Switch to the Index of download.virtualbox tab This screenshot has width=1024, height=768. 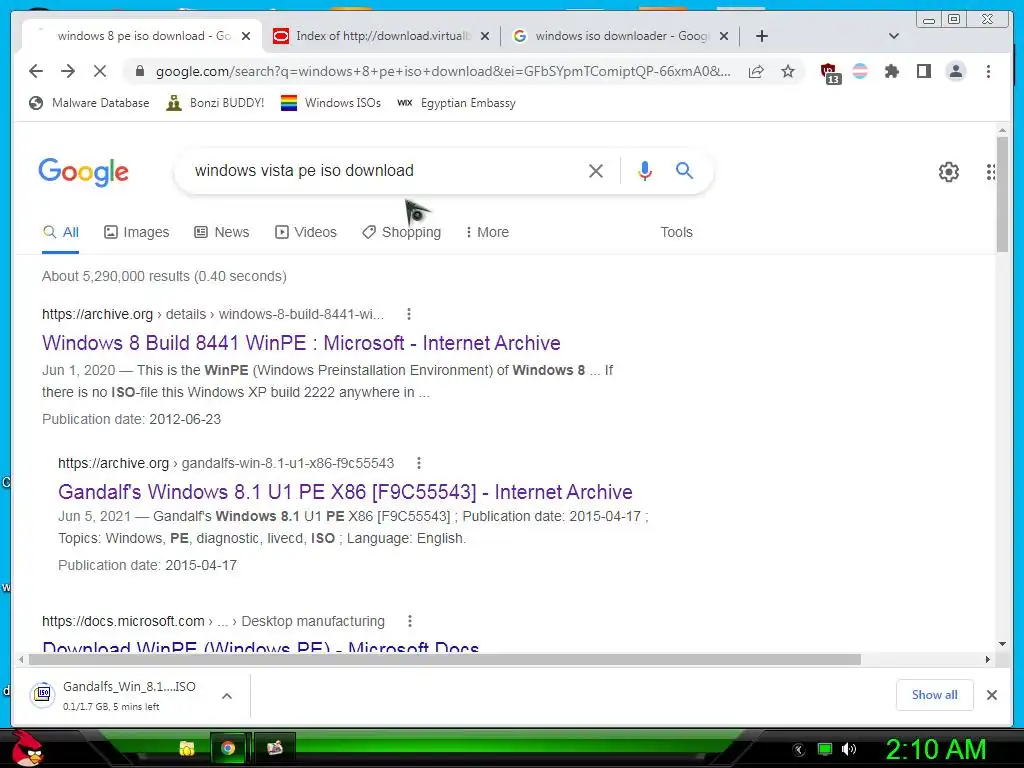(381, 36)
